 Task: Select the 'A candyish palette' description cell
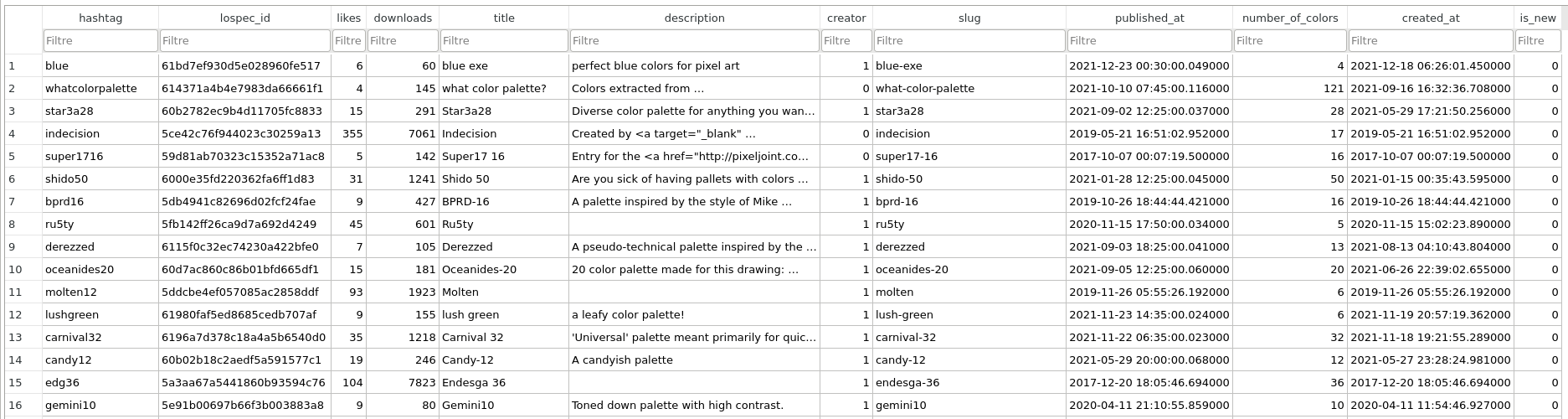click(695, 360)
